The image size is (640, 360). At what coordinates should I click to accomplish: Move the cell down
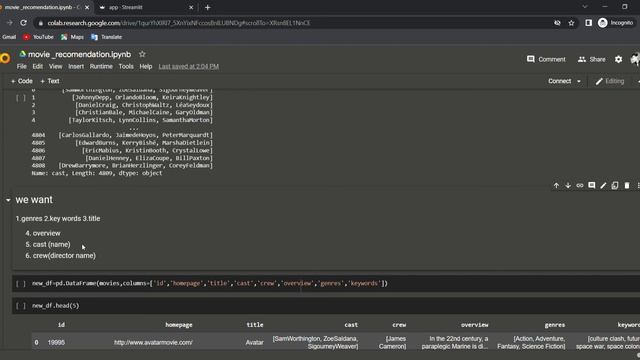568,186
